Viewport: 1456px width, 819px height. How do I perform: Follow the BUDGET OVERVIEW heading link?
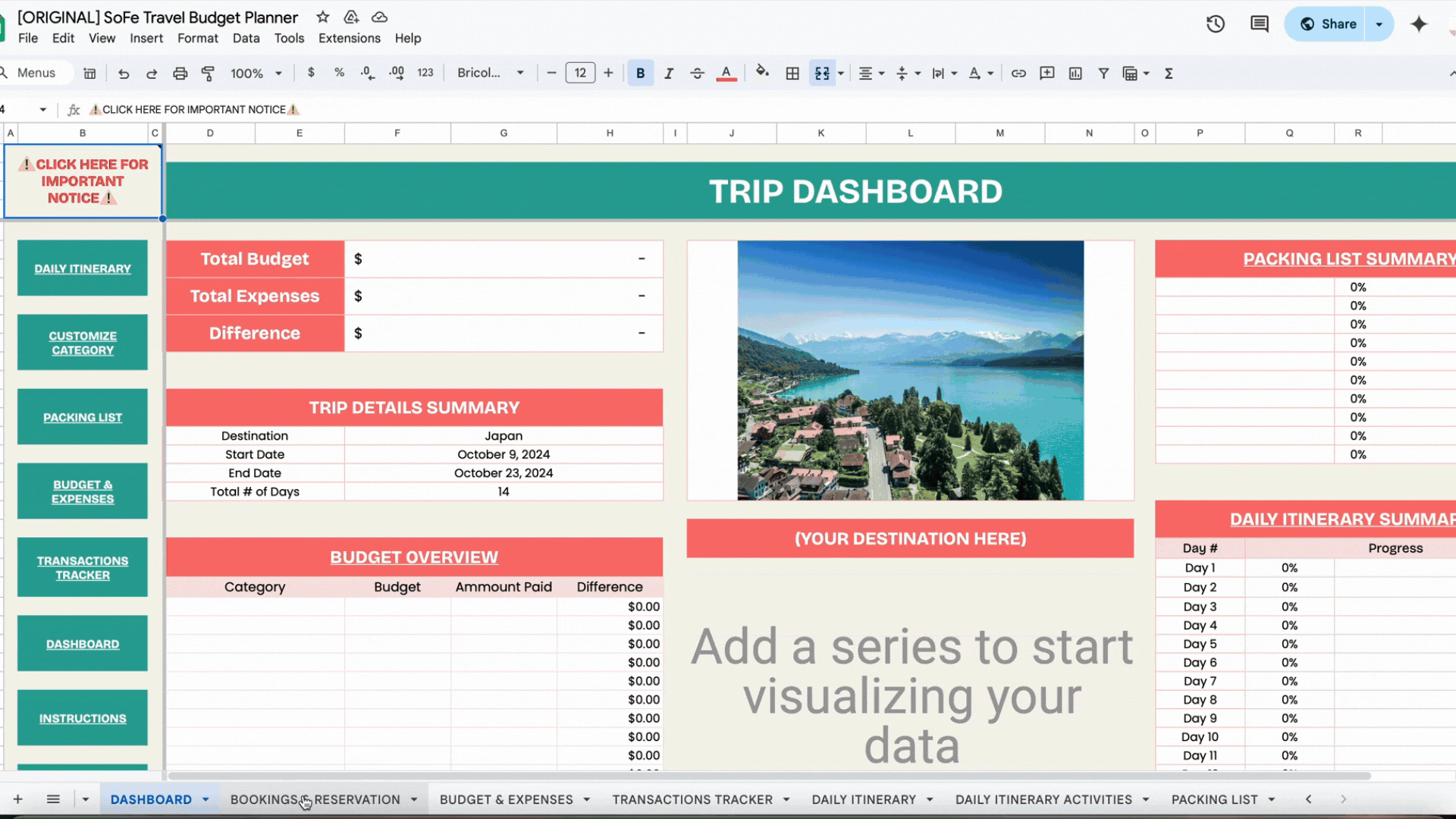(414, 557)
